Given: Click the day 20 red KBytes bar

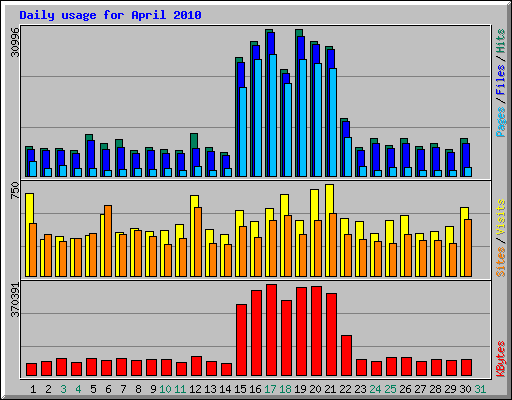Looking at the screenshot, I should pos(316,331).
